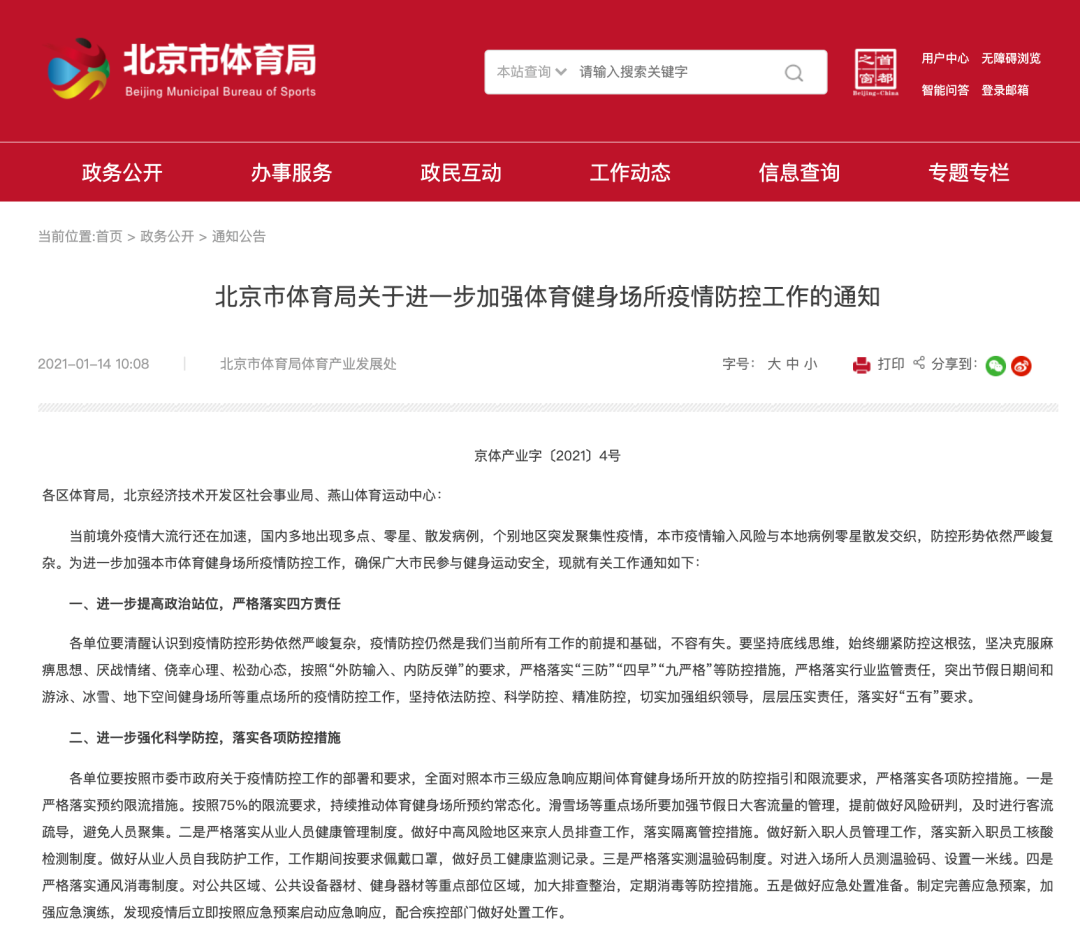
Task: Open 无障碍浏览 accessibility mode
Action: (x=1010, y=59)
